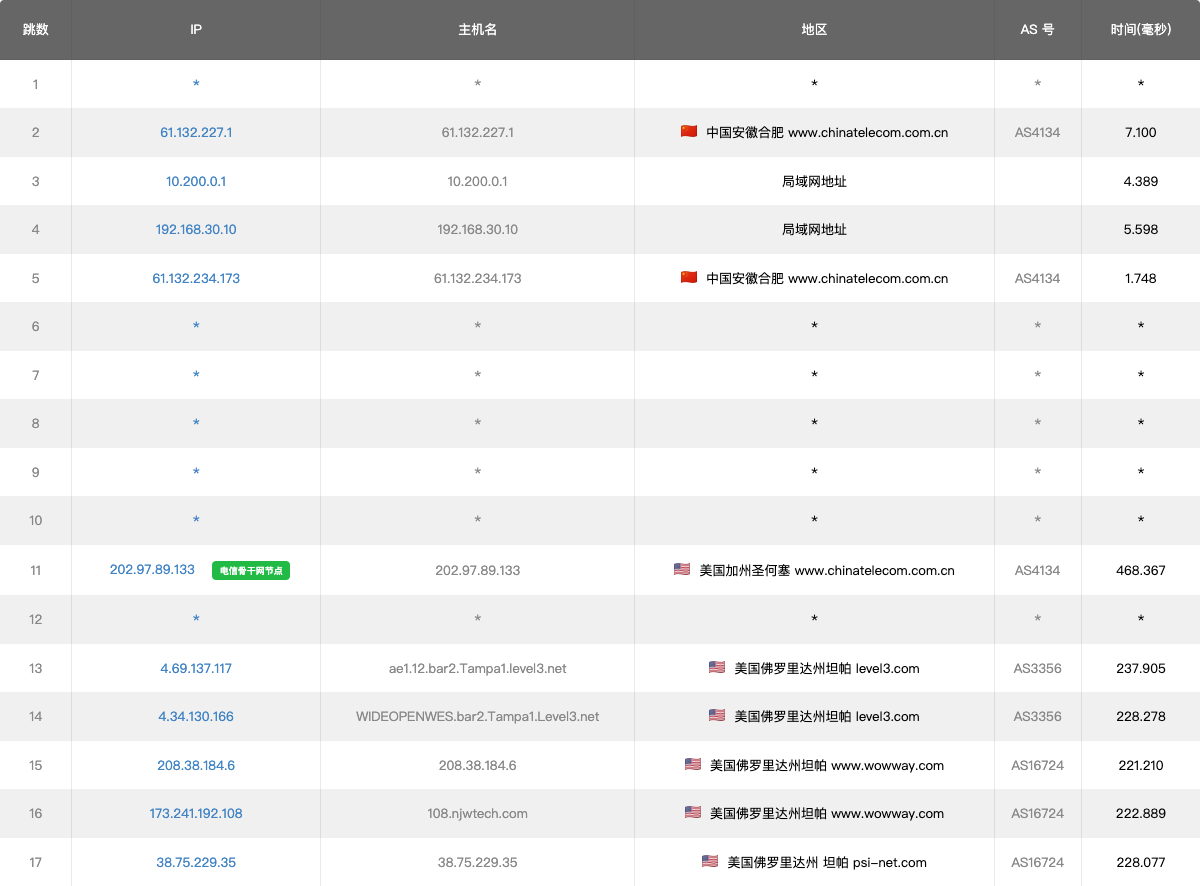Click the US flag icon in hop 11 row

tap(682, 569)
